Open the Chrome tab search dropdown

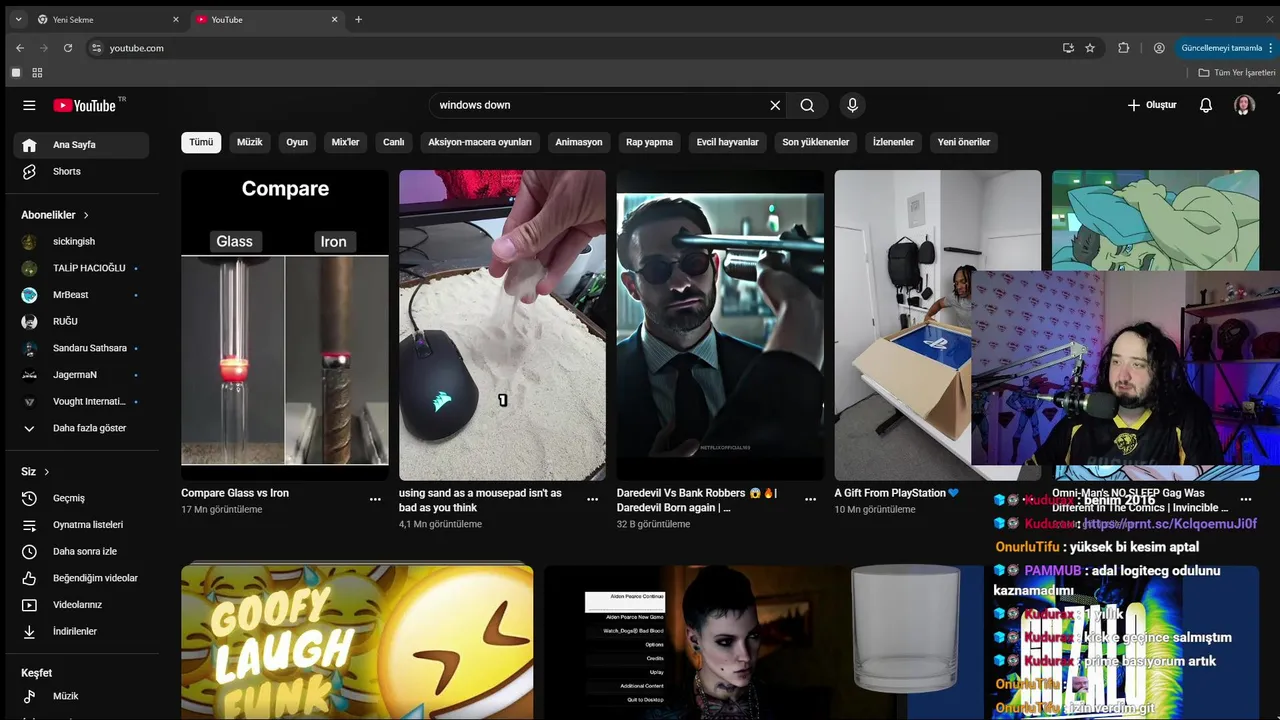[x=18, y=20]
